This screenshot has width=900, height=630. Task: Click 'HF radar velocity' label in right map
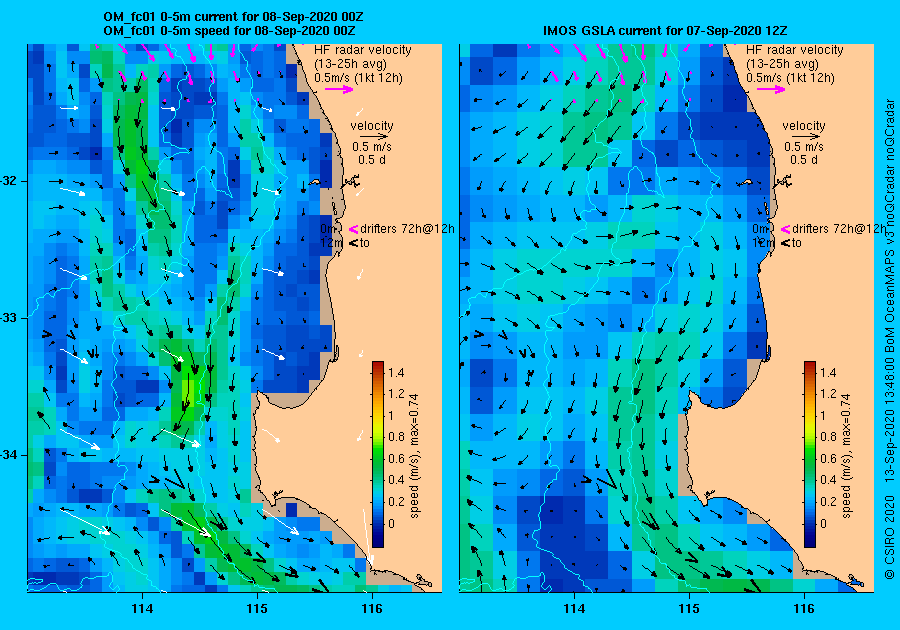(795, 50)
